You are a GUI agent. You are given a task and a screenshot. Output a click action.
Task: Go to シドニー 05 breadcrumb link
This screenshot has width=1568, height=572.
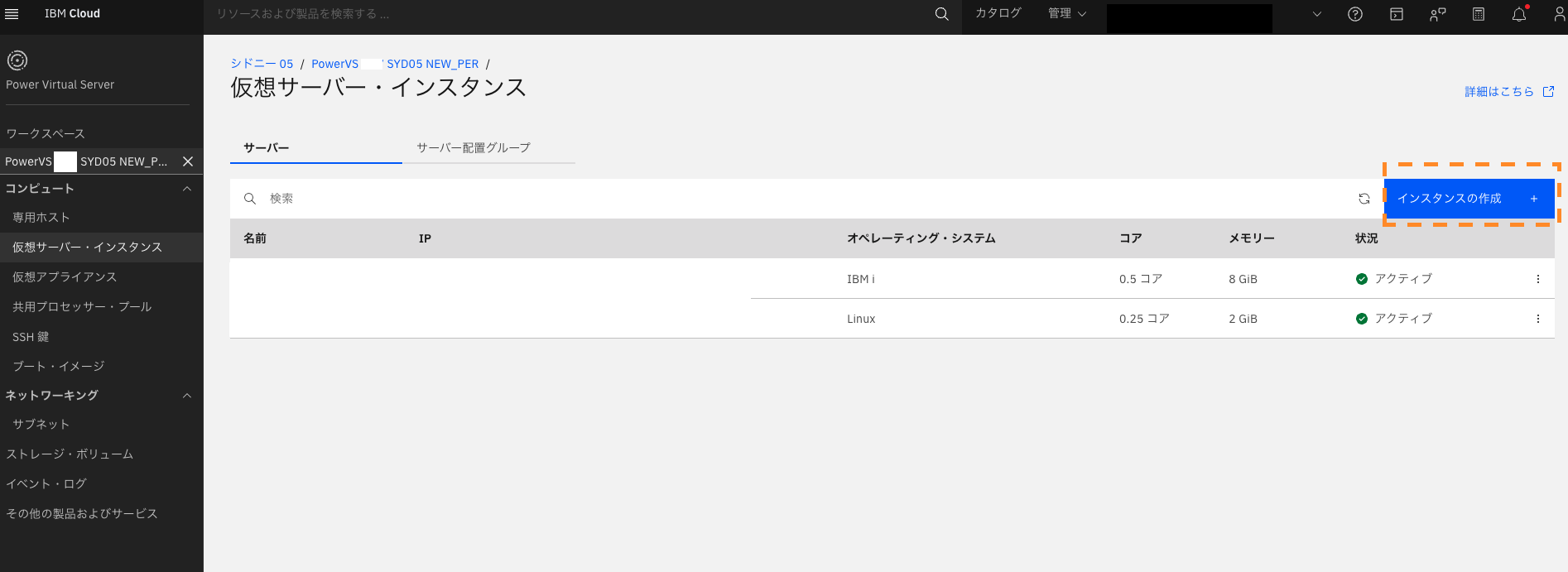(x=262, y=64)
